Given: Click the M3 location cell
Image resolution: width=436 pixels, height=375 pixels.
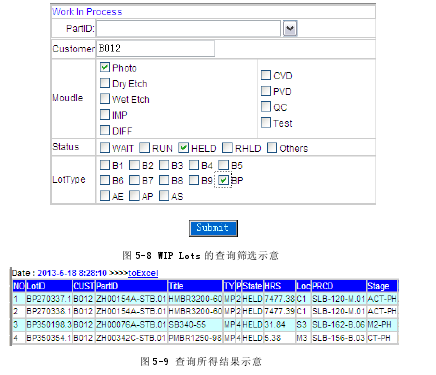Looking at the screenshot, I should (303, 338).
